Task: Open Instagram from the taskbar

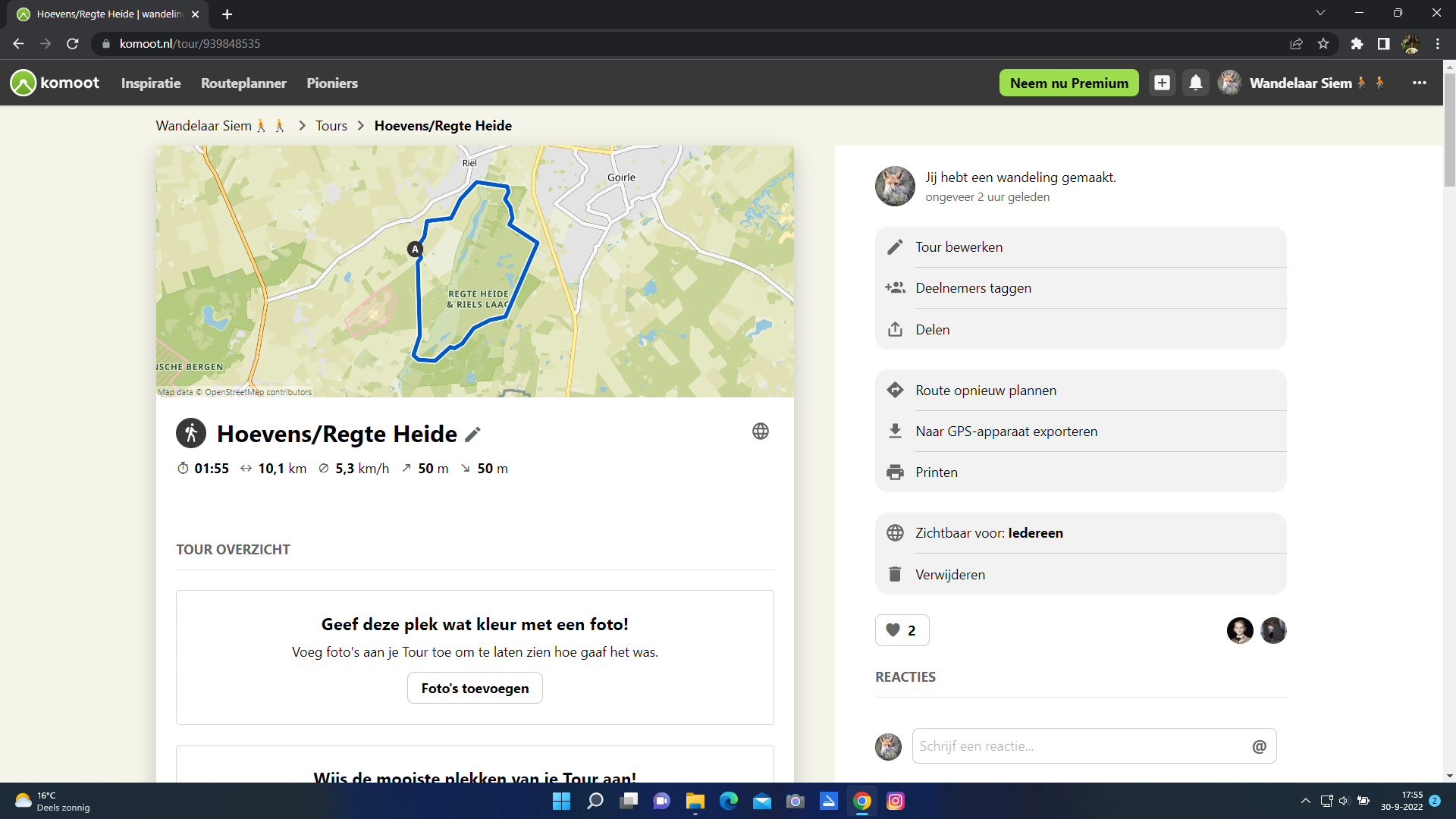Action: (895, 801)
